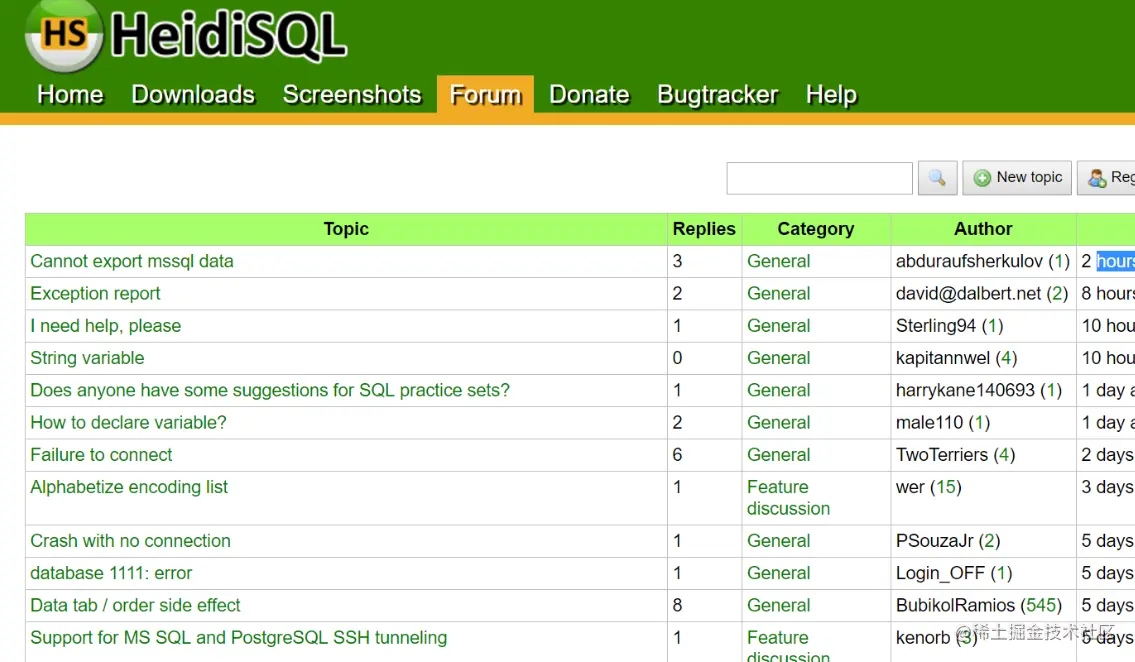Open the 'Failure to connect' discussion

pos(101,454)
